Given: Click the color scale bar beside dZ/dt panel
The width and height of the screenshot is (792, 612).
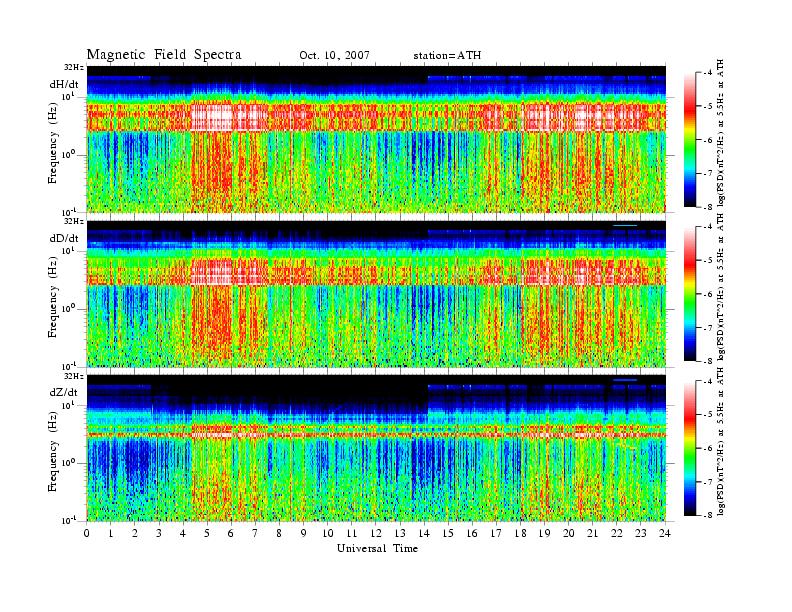Looking at the screenshot, I should [689, 448].
